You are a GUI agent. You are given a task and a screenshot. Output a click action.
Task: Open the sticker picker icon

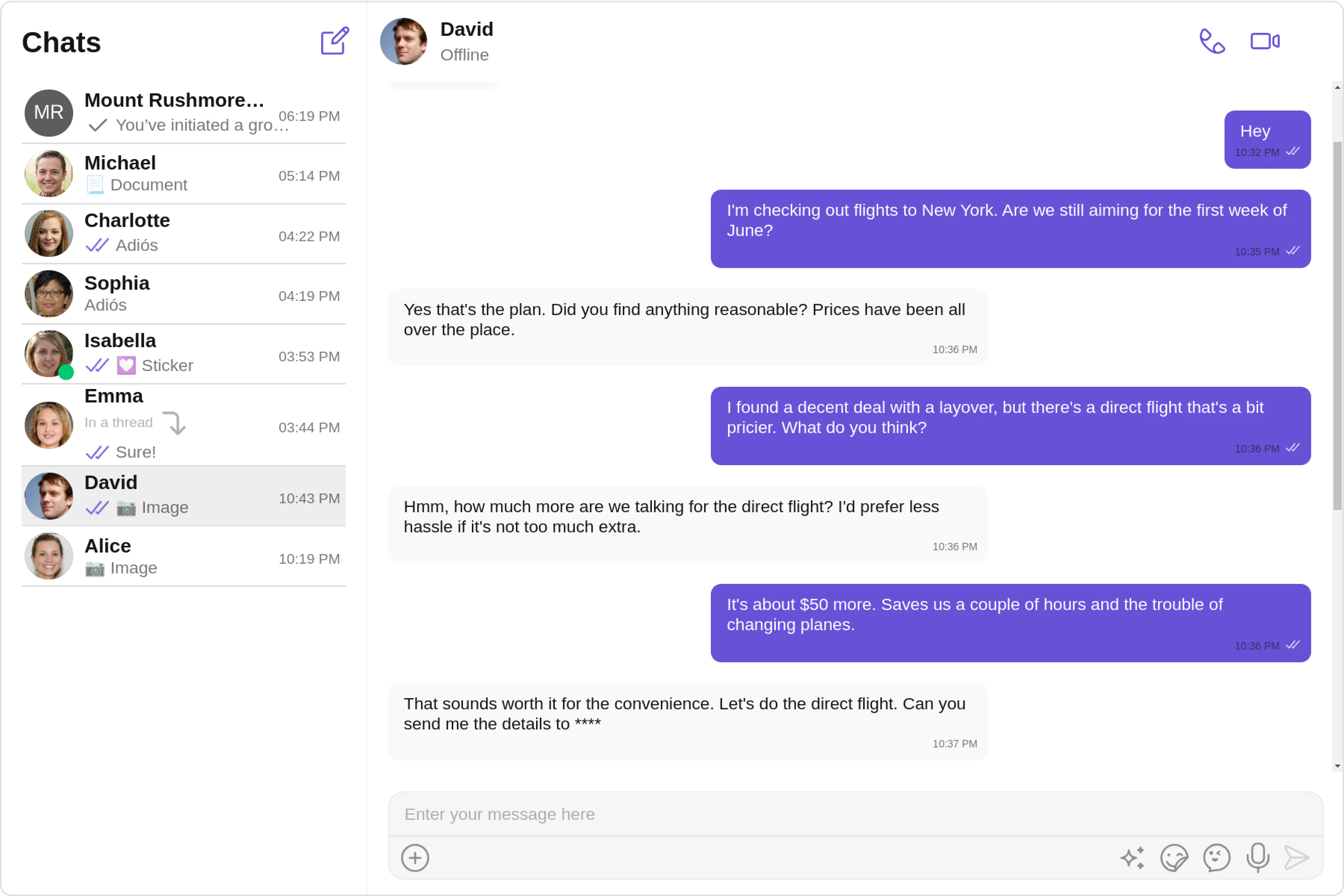[1174, 858]
